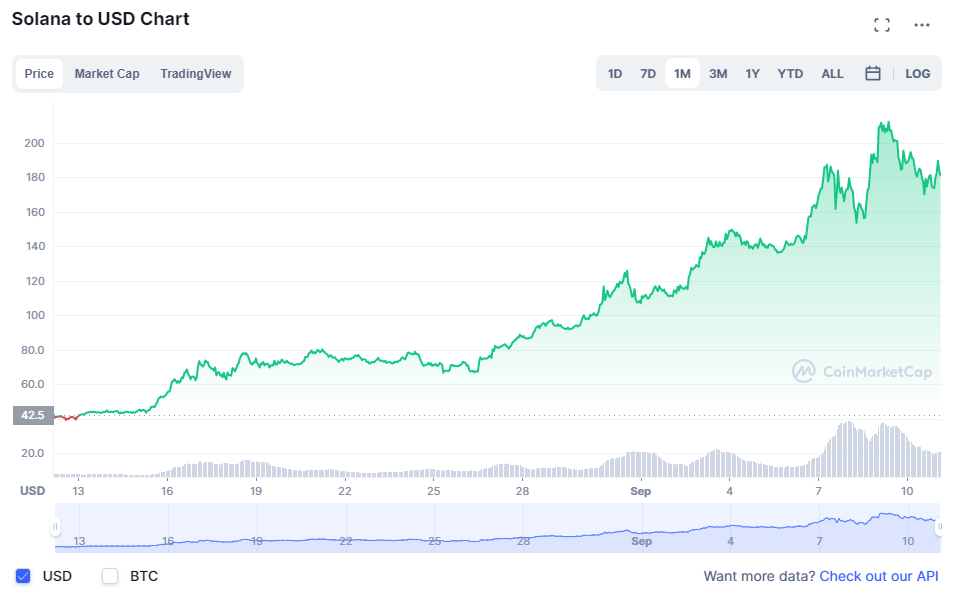Switch to the Price tab

(39, 74)
